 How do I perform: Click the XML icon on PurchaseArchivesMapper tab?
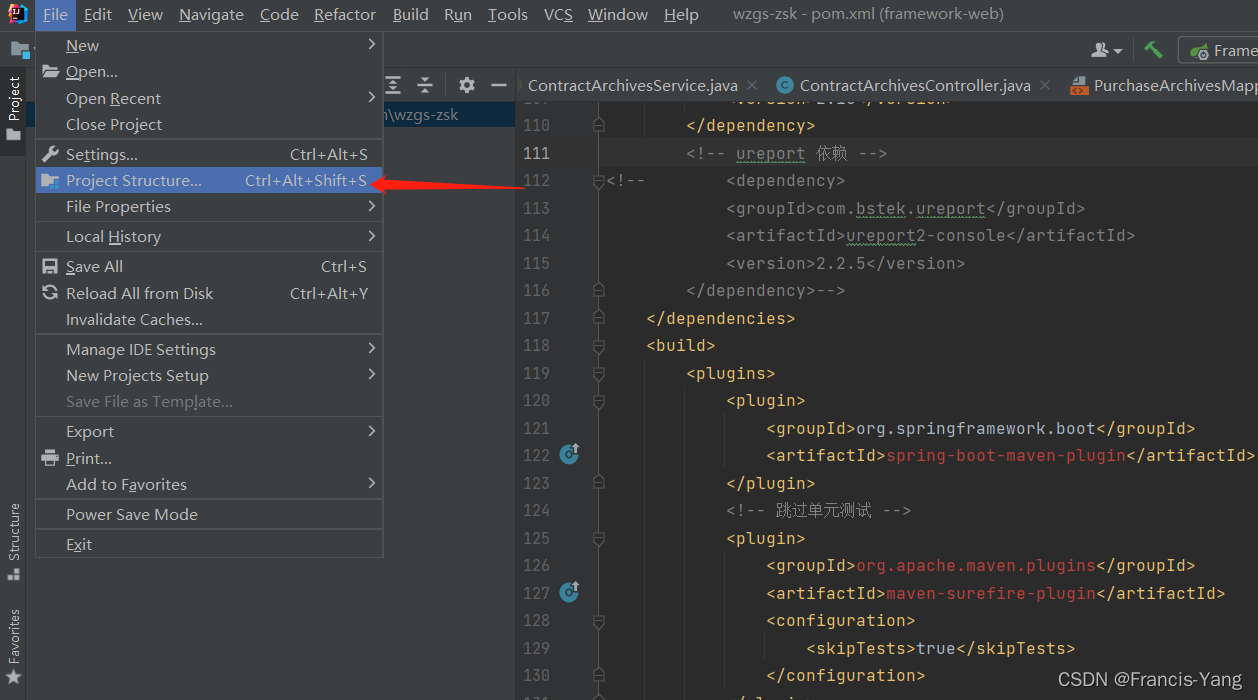[x=1079, y=86]
